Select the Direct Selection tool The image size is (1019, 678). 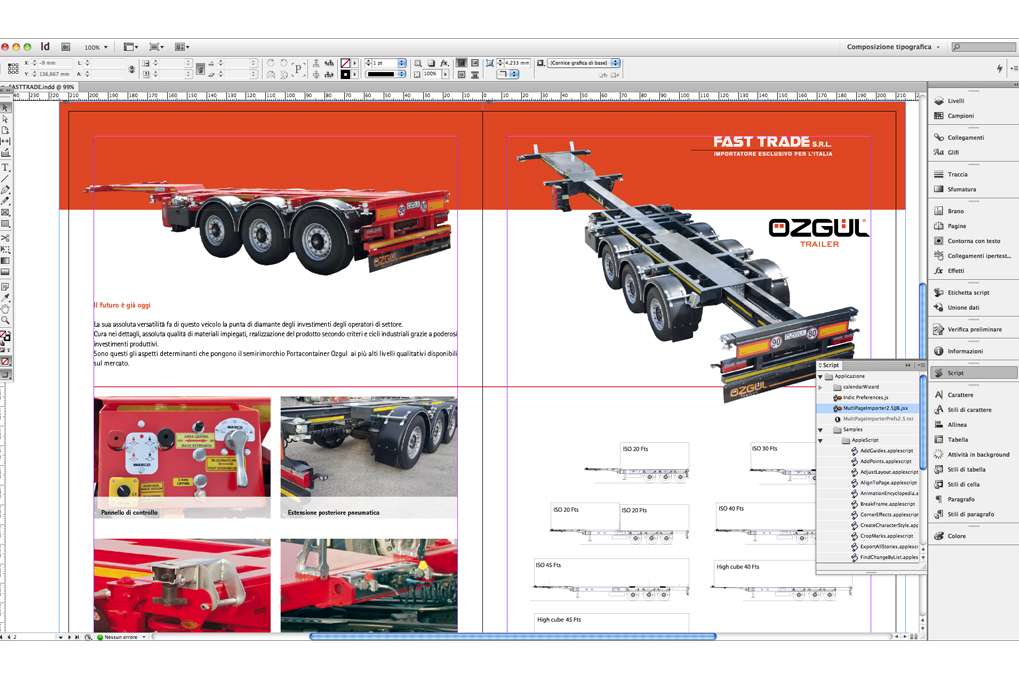[5, 120]
